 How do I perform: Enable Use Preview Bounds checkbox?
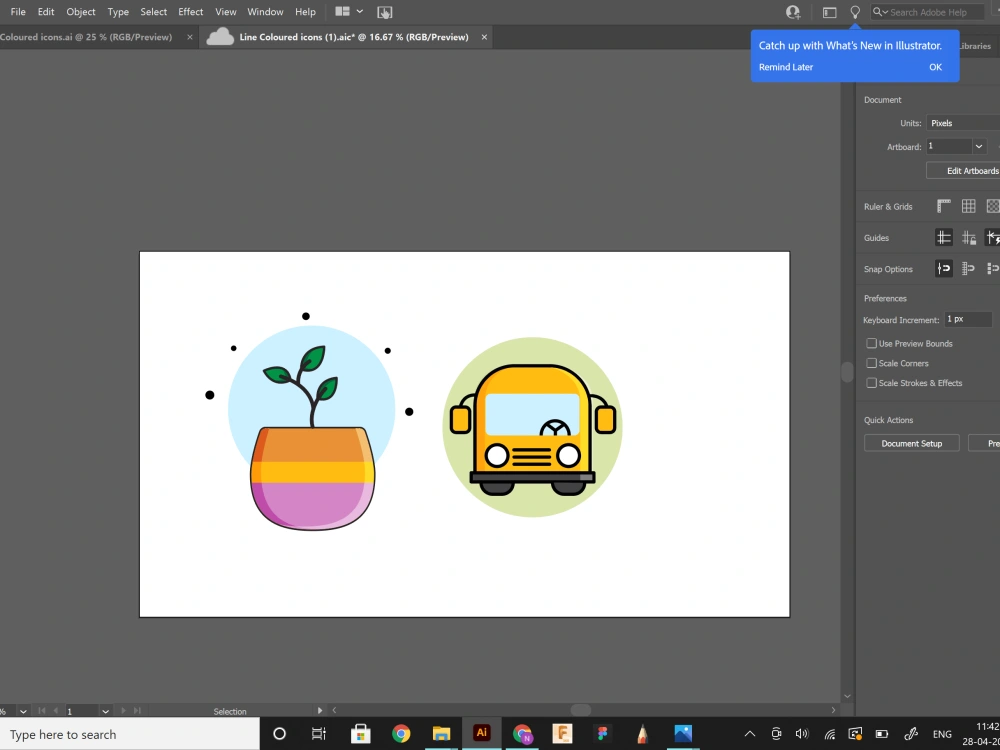pos(871,343)
